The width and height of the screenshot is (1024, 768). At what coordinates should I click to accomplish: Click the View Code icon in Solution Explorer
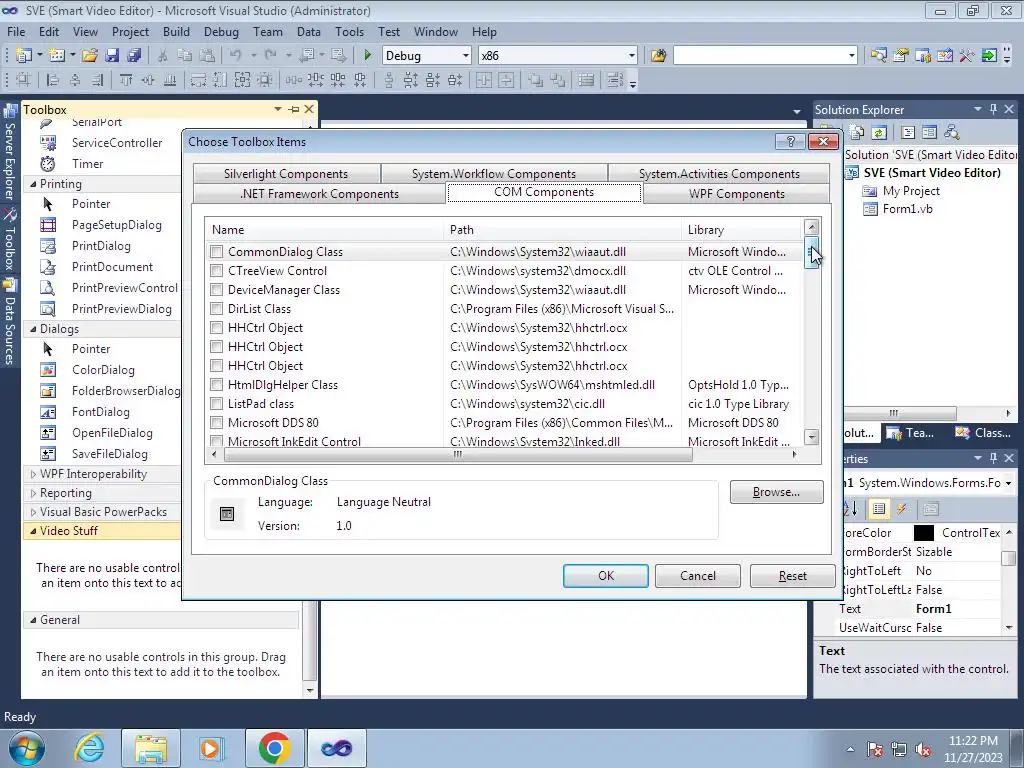[x=908, y=133]
